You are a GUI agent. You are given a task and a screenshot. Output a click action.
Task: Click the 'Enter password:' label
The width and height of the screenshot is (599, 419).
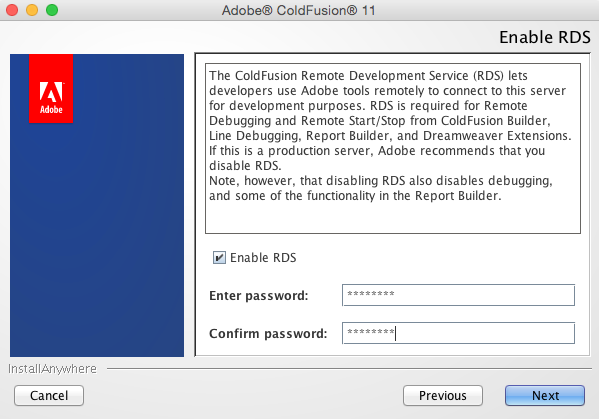(x=259, y=296)
